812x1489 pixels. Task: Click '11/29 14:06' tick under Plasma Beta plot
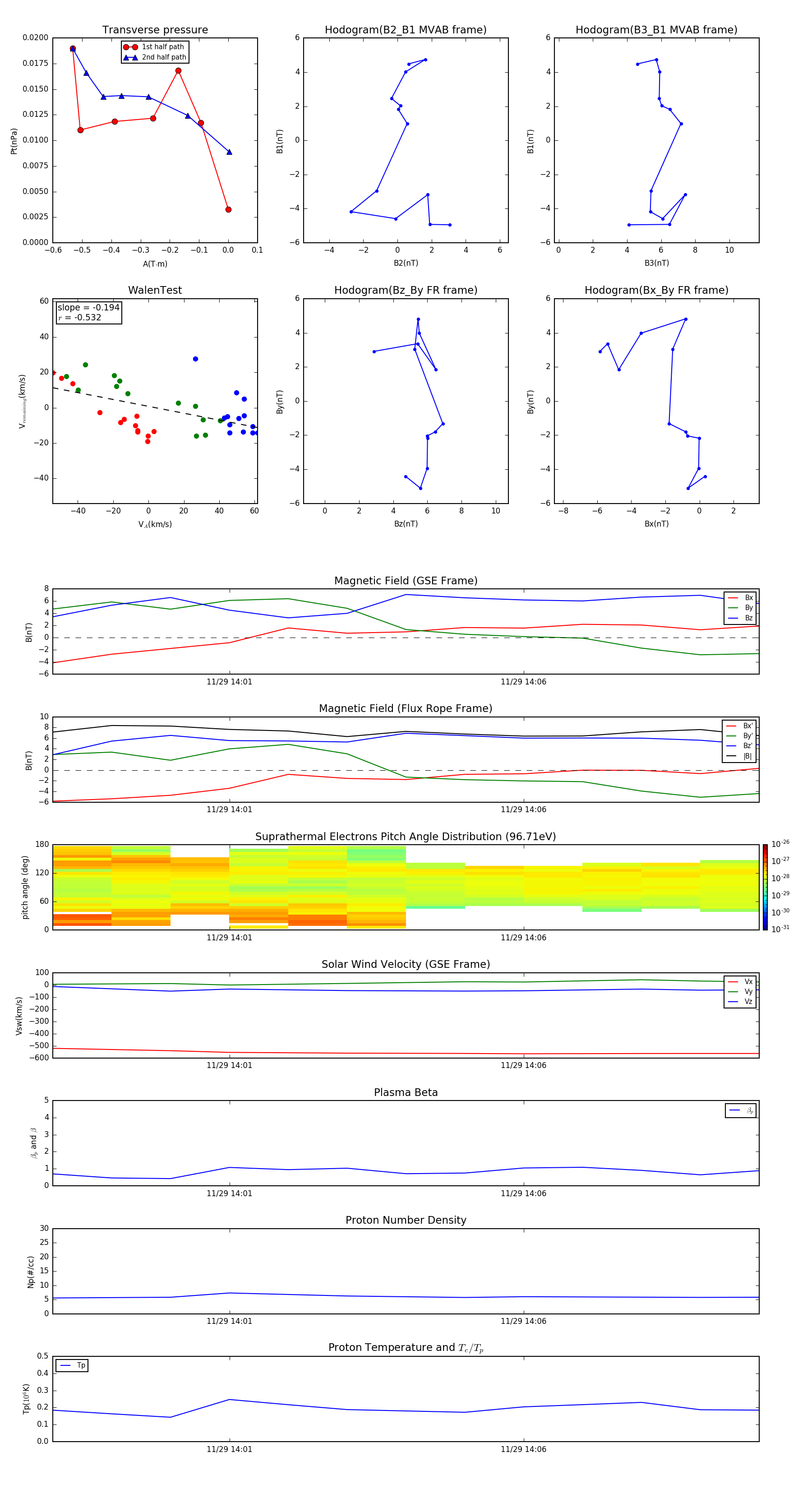[x=523, y=1193]
